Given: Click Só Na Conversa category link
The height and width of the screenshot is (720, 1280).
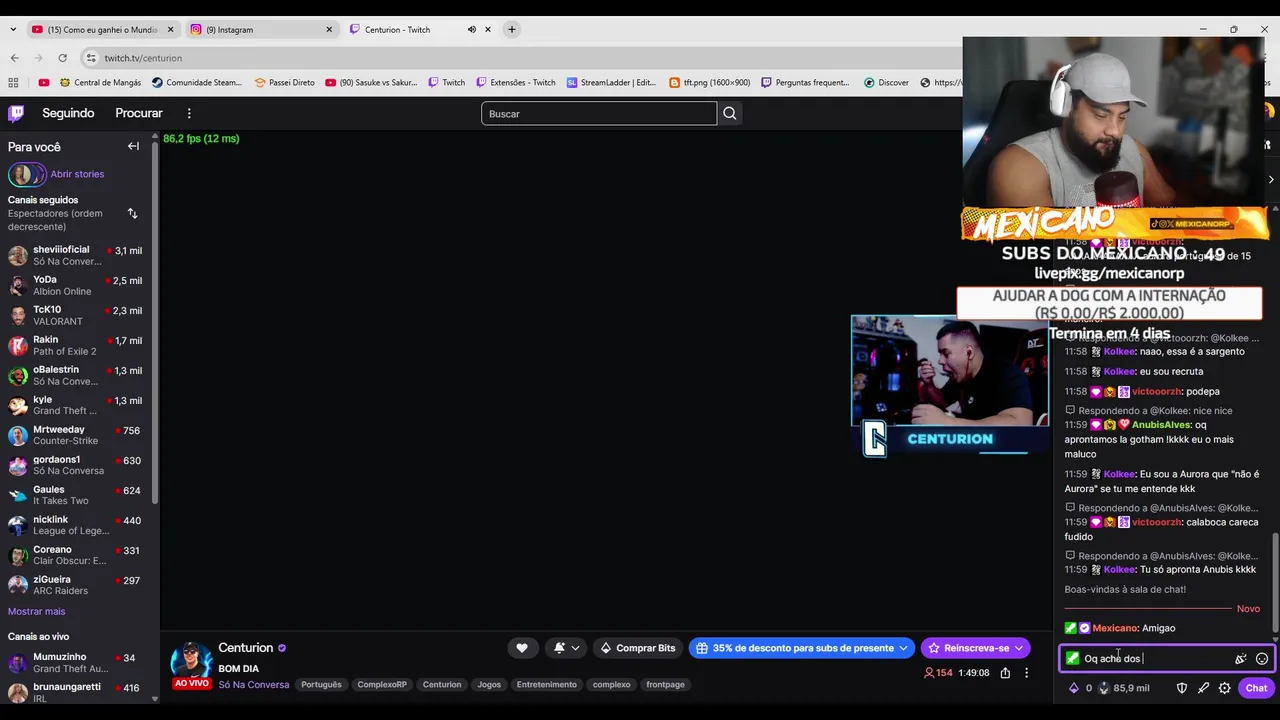Looking at the screenshot, I should 254,685.
